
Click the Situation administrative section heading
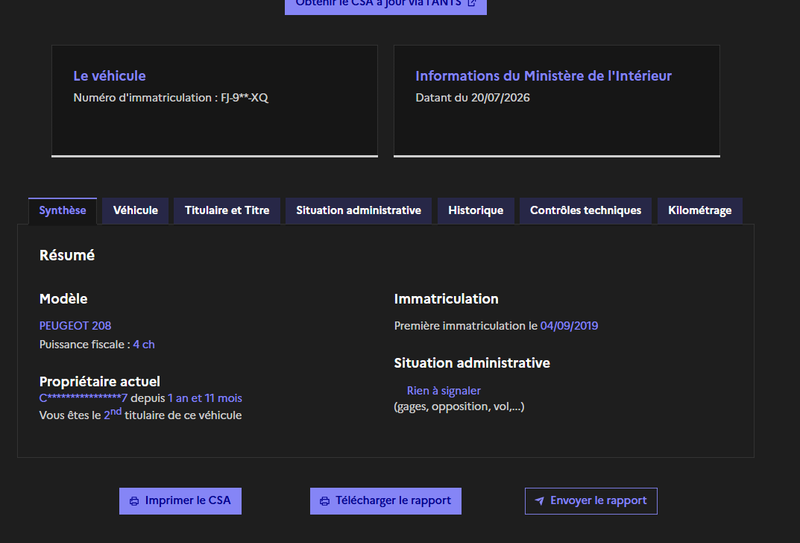[472, 363]
